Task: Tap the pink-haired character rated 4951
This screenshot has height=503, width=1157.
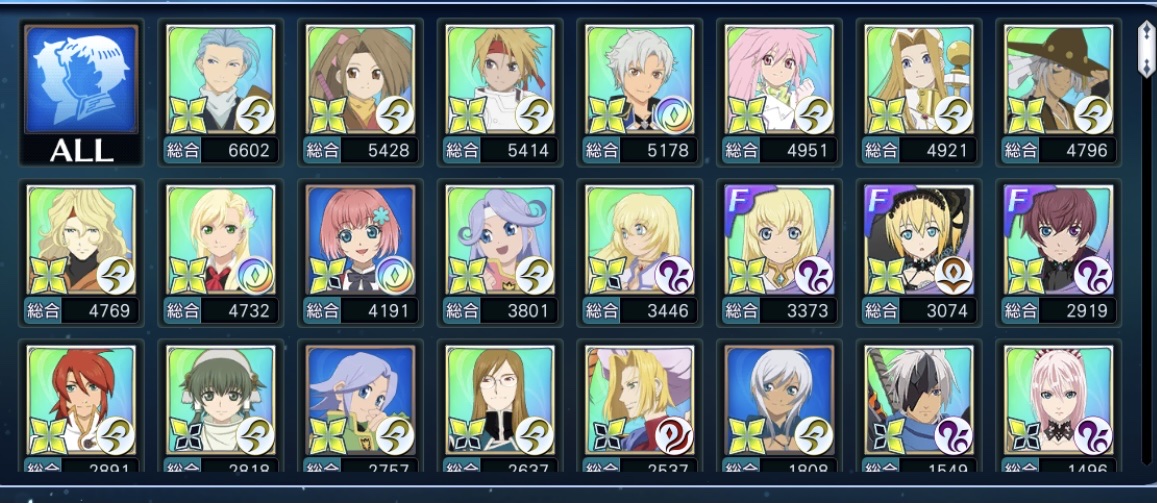Action: (780, 94)
